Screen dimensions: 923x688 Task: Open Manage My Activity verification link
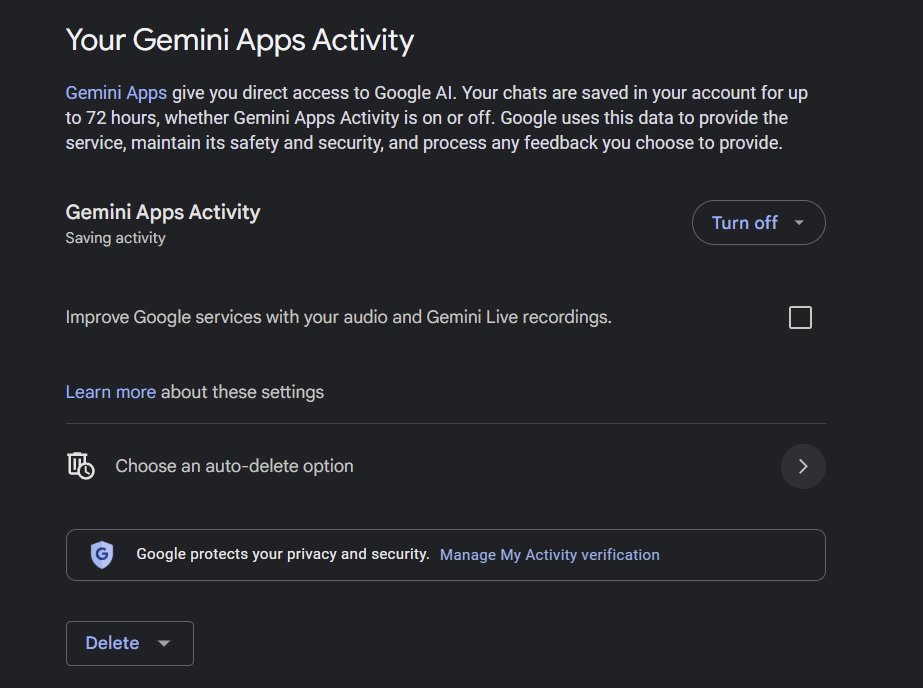(549, 554)
